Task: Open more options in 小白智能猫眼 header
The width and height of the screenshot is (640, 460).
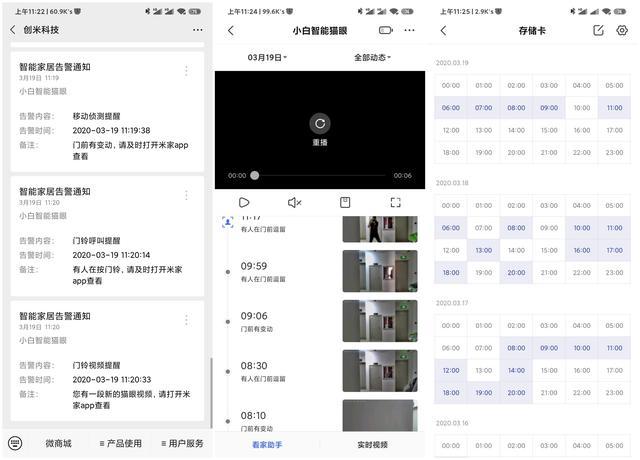Action: pos(409,30)
